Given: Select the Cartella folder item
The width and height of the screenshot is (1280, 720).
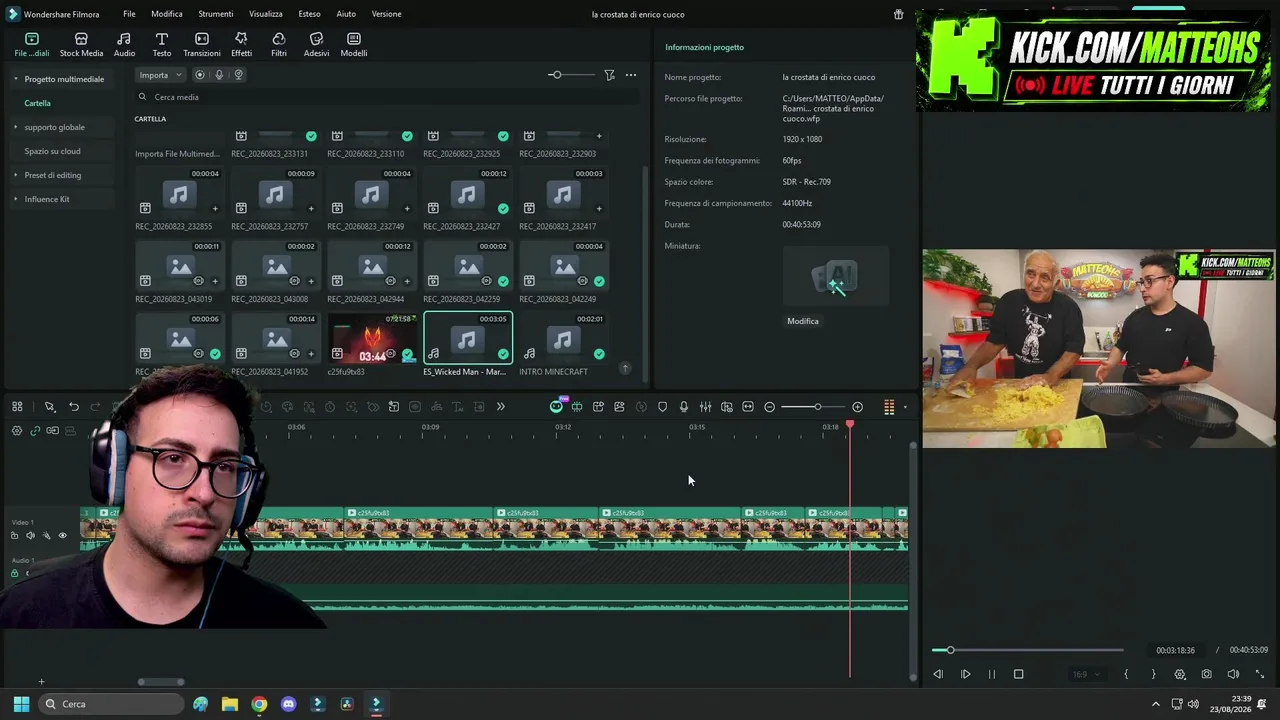Looking at the screenshot, I should point(38,103).
